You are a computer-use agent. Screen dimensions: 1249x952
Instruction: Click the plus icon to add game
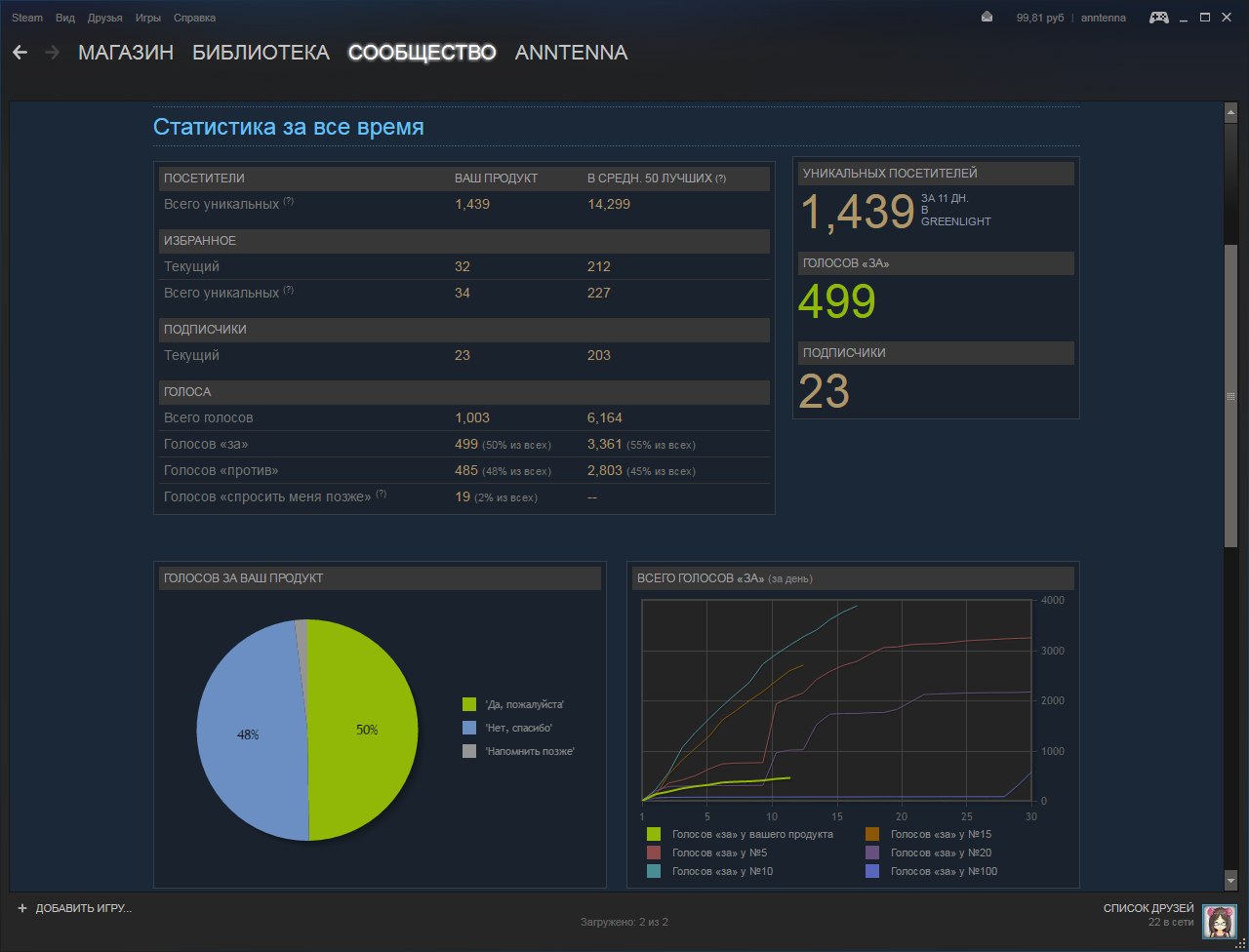21,908
